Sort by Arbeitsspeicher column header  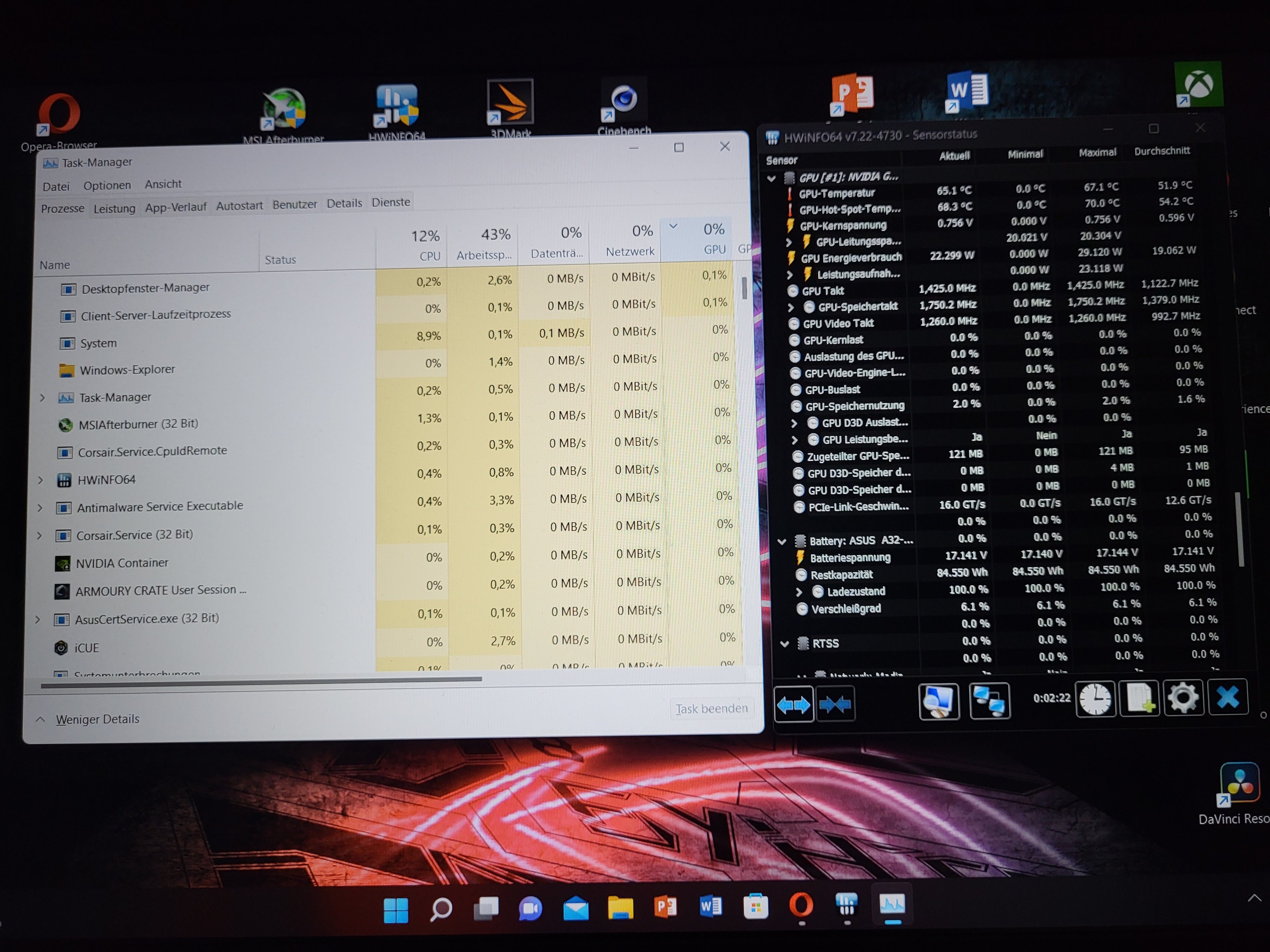coord(483,244)
